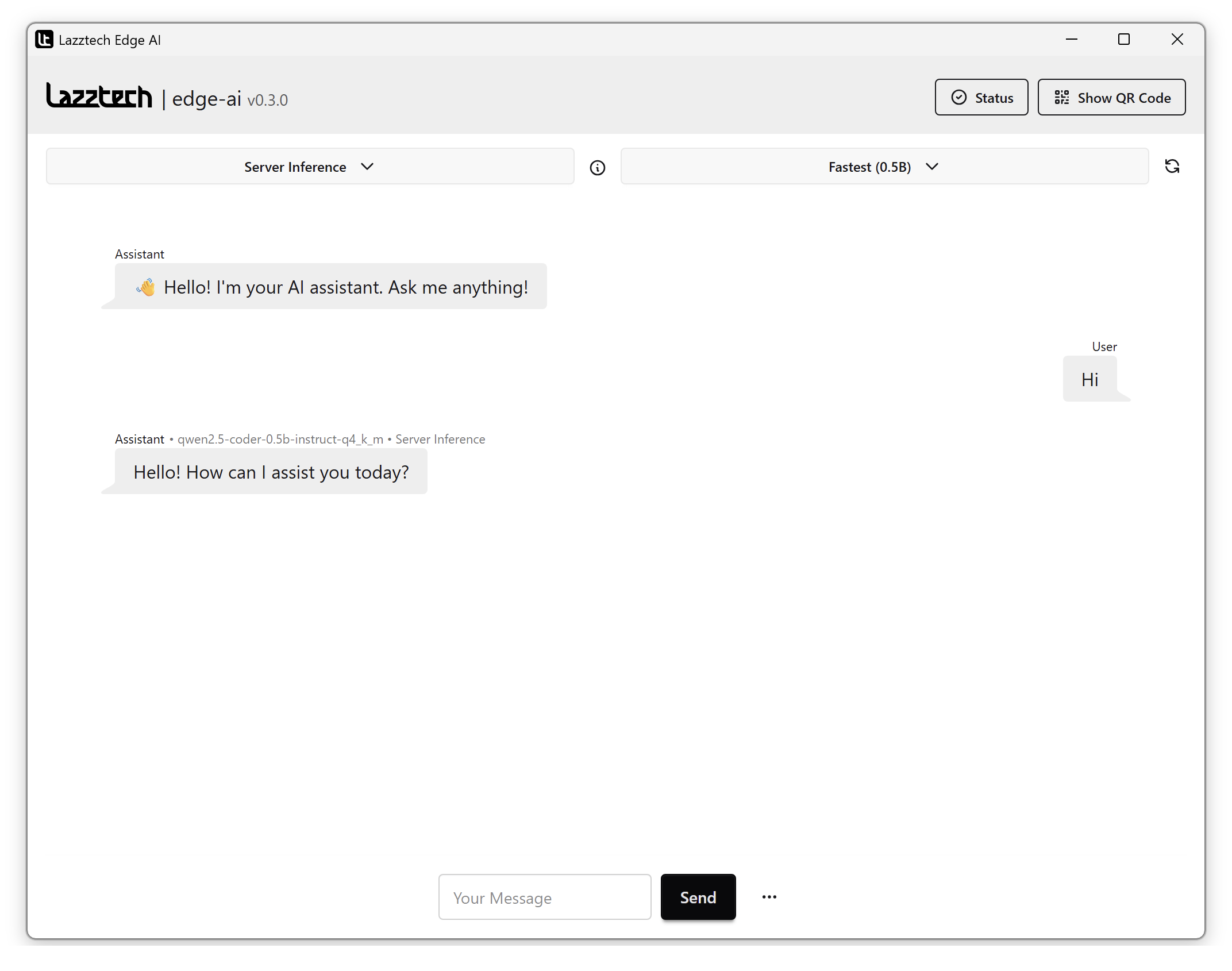Open the Status button
Viewport: 1232px width, 971px height.
tap(981, 98)
